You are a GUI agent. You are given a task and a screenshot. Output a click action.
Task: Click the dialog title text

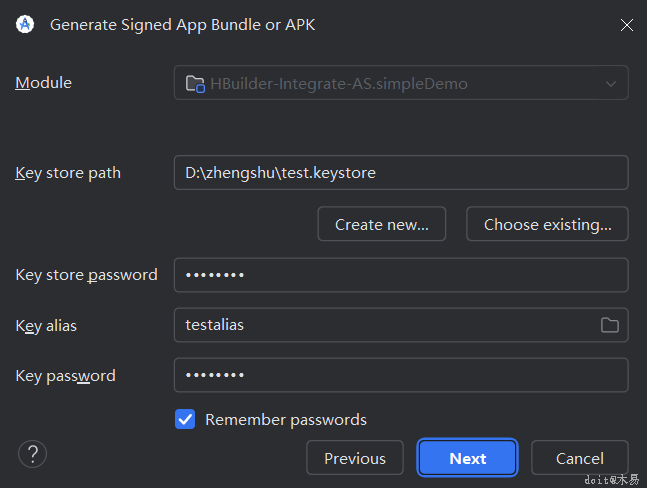pyautogui.click(x=183, y=25)
